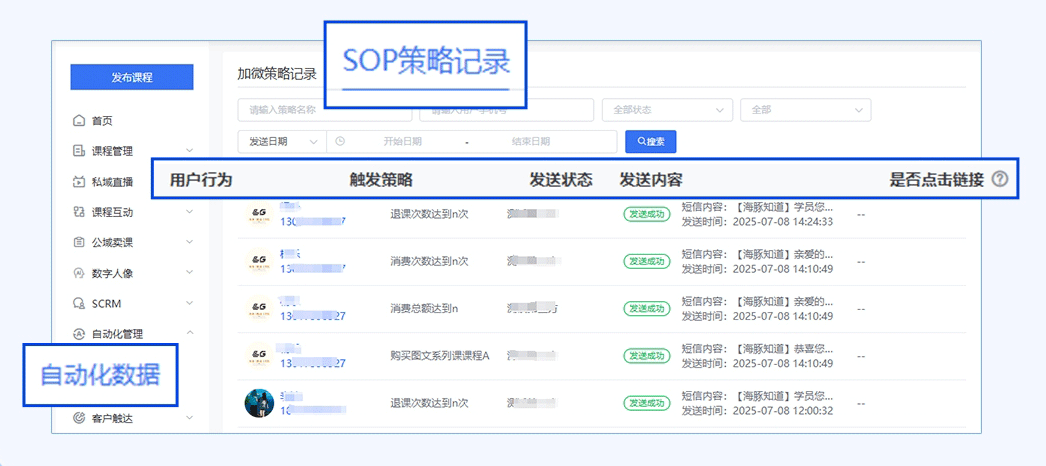Click 发送成功 badge in the 14:24:33 row
The height and width of the screenshot is (466, 1046).
[x=646, y=214]
